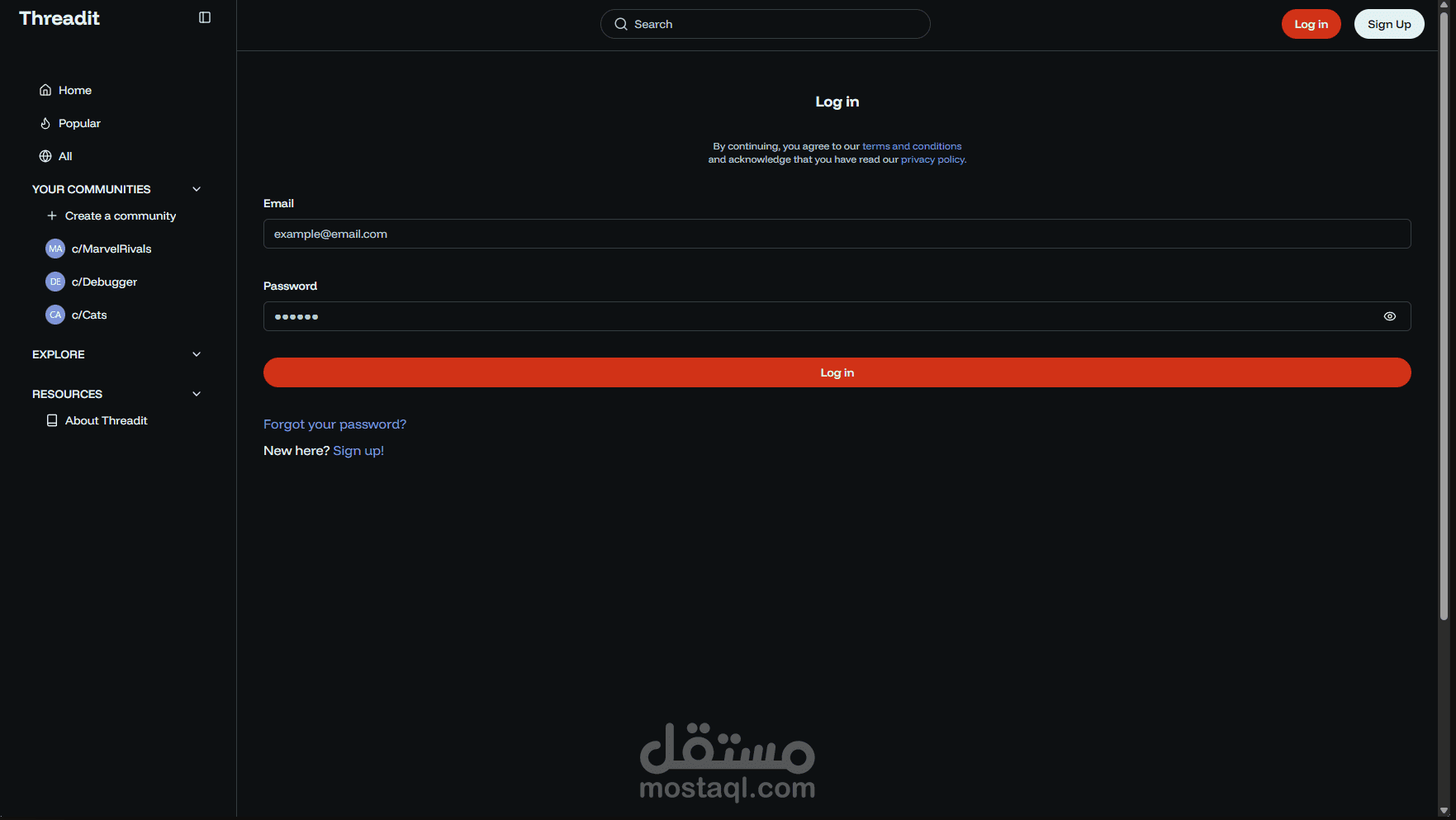Click Forgot your password link
The image size is (1456, 820).
[x=334, y=424]
